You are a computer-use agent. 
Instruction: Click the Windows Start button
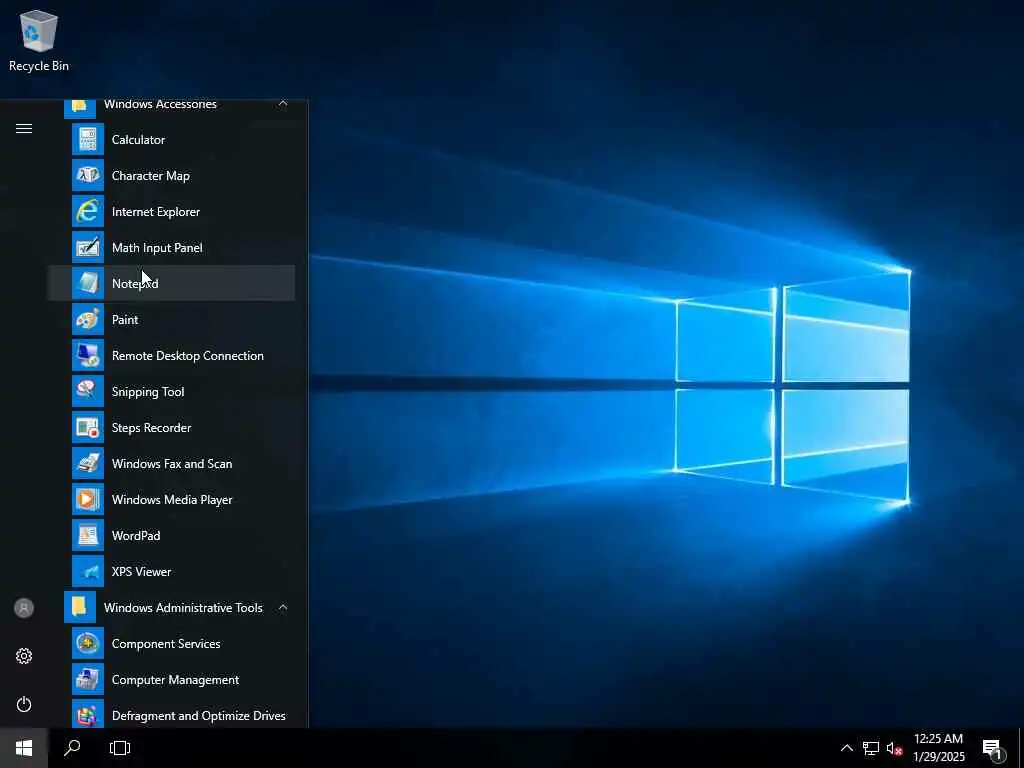[24, 748]
